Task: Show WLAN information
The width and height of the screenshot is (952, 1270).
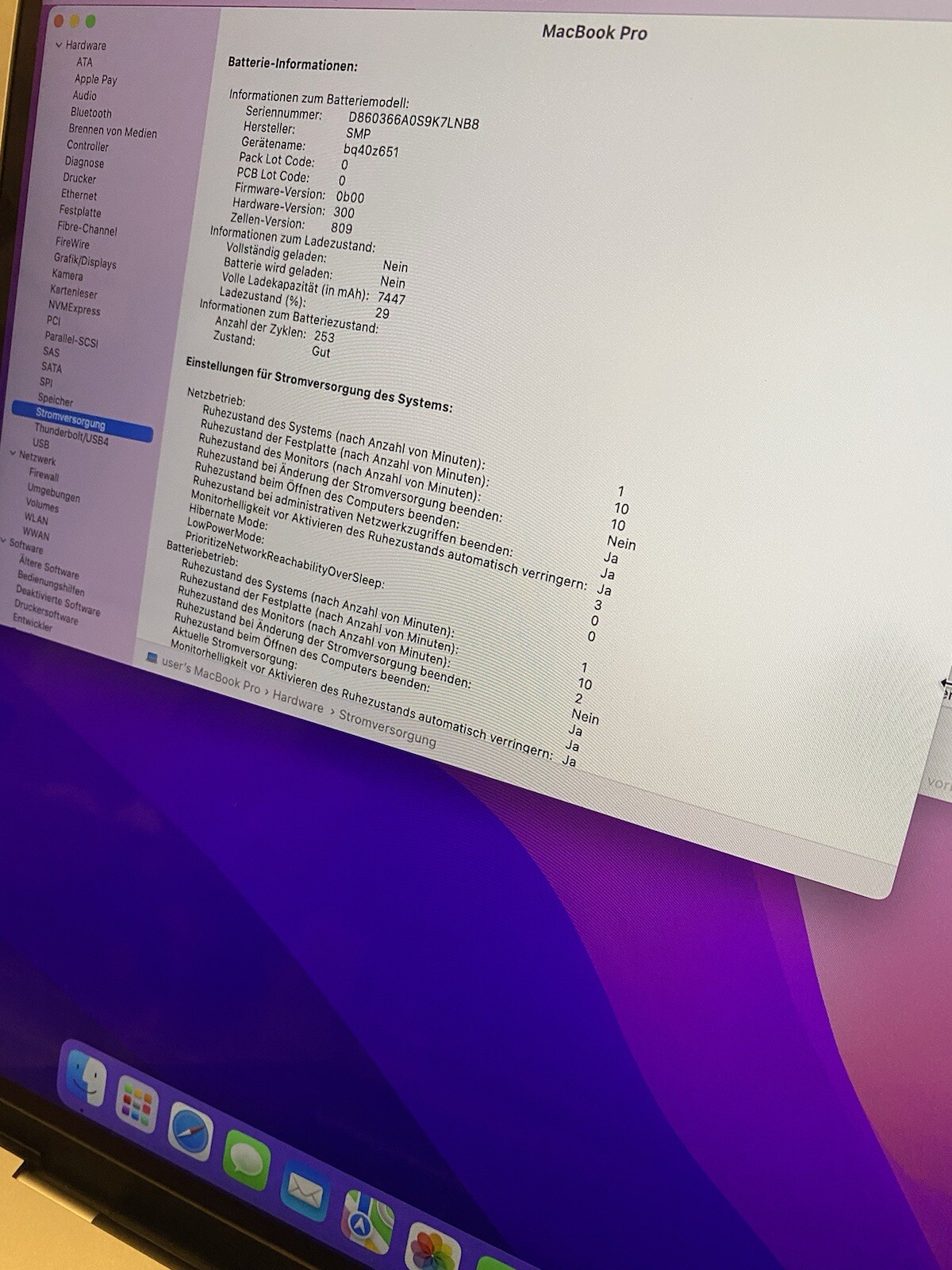Action: pos(36,519)
